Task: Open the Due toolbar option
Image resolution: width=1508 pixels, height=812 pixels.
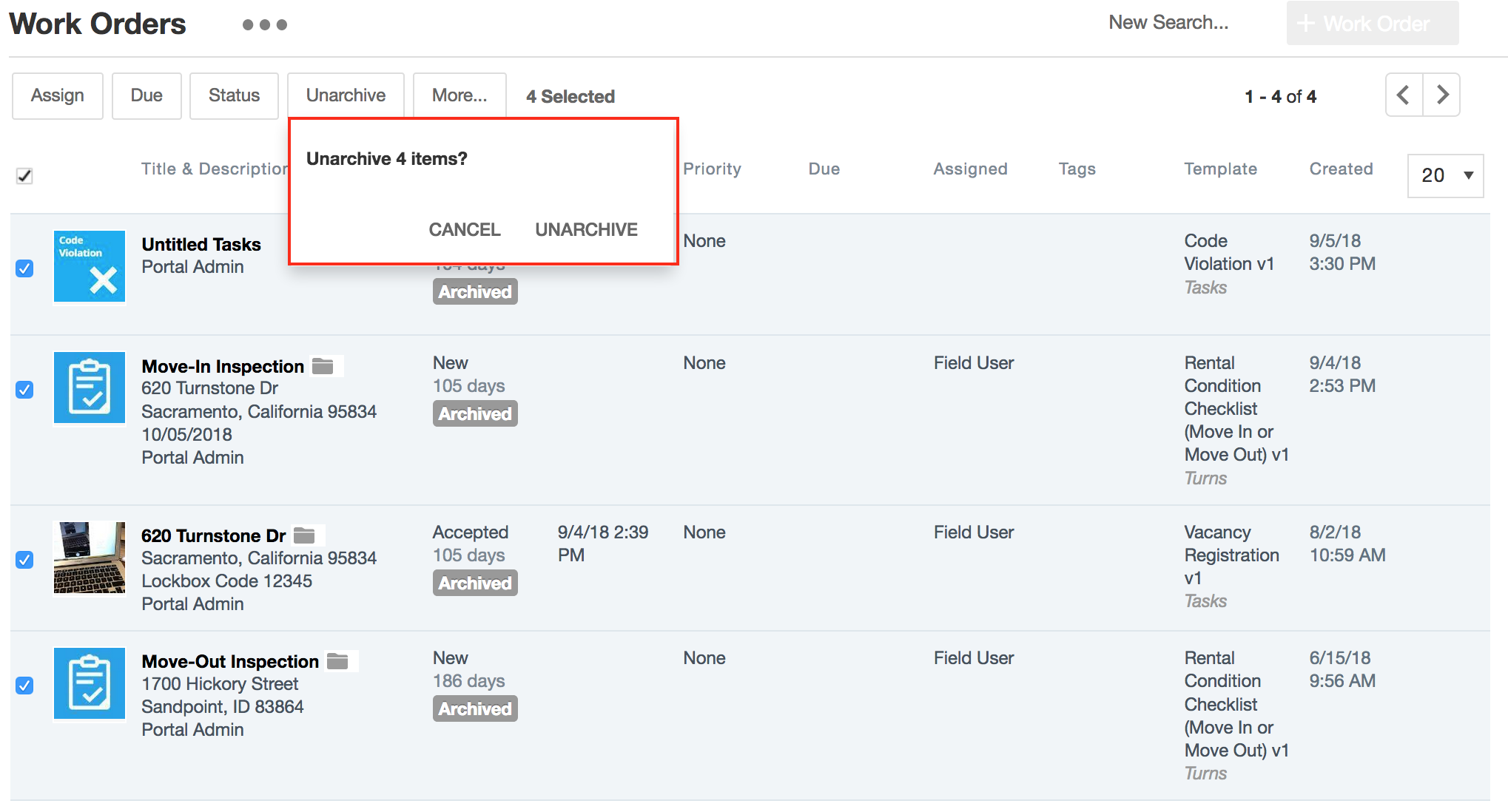Action: pyautogui.click(x=147, y=95)
